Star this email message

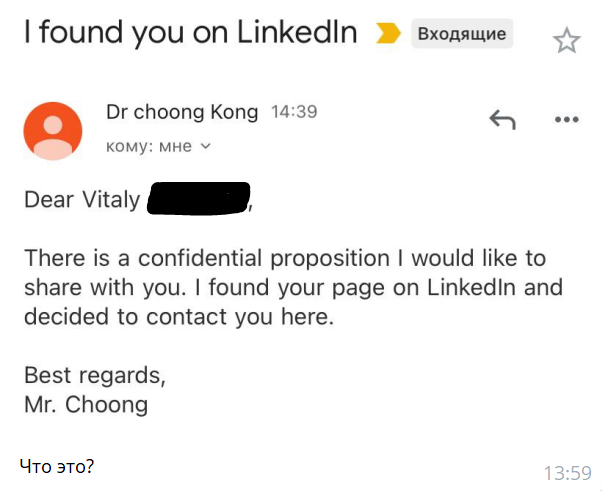567,40
